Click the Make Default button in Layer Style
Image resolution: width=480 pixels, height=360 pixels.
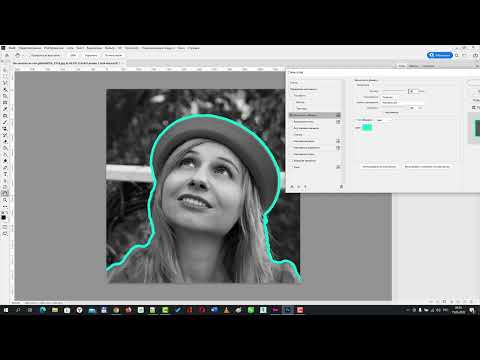[x=379, y=166]
